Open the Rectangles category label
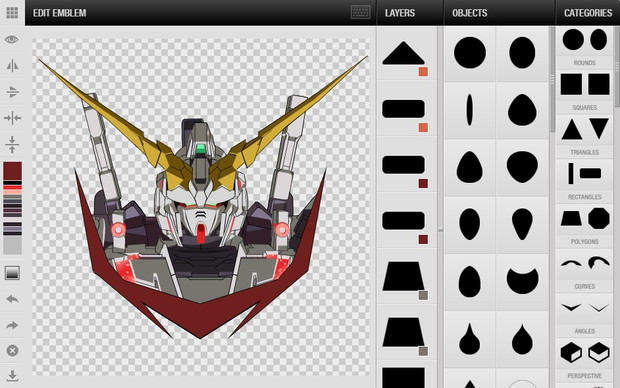The height and width of the screenshot is (388, 620). click(584, 197)
